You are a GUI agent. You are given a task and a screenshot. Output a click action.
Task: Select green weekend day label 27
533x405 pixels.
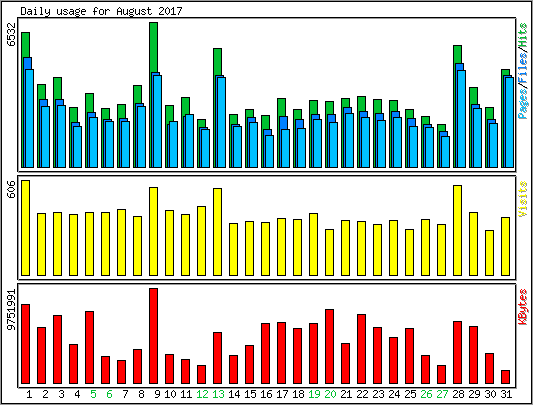pos(442,394)
